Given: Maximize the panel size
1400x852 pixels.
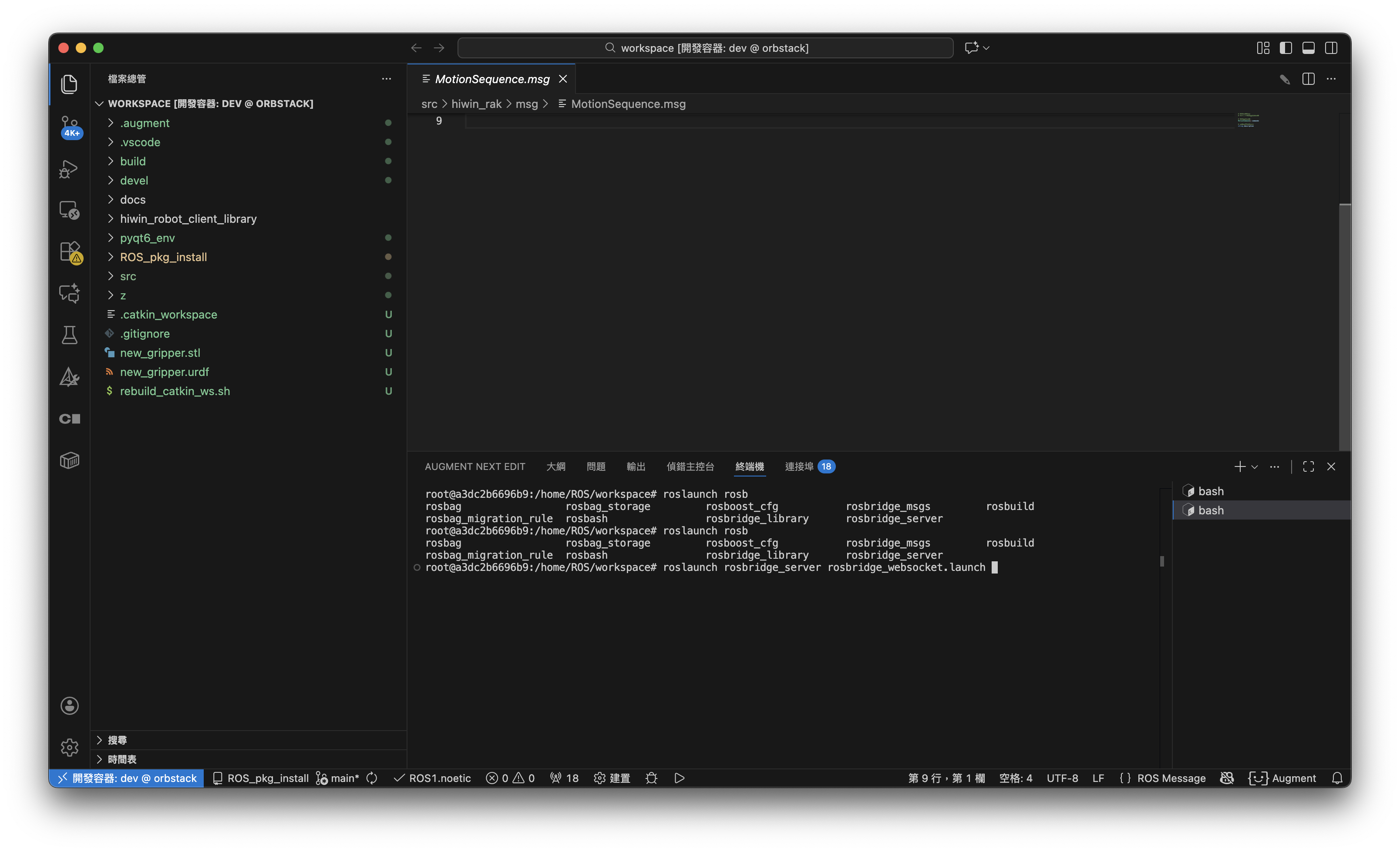Looking at the screenshot, I should click(x=1308, y=466).
